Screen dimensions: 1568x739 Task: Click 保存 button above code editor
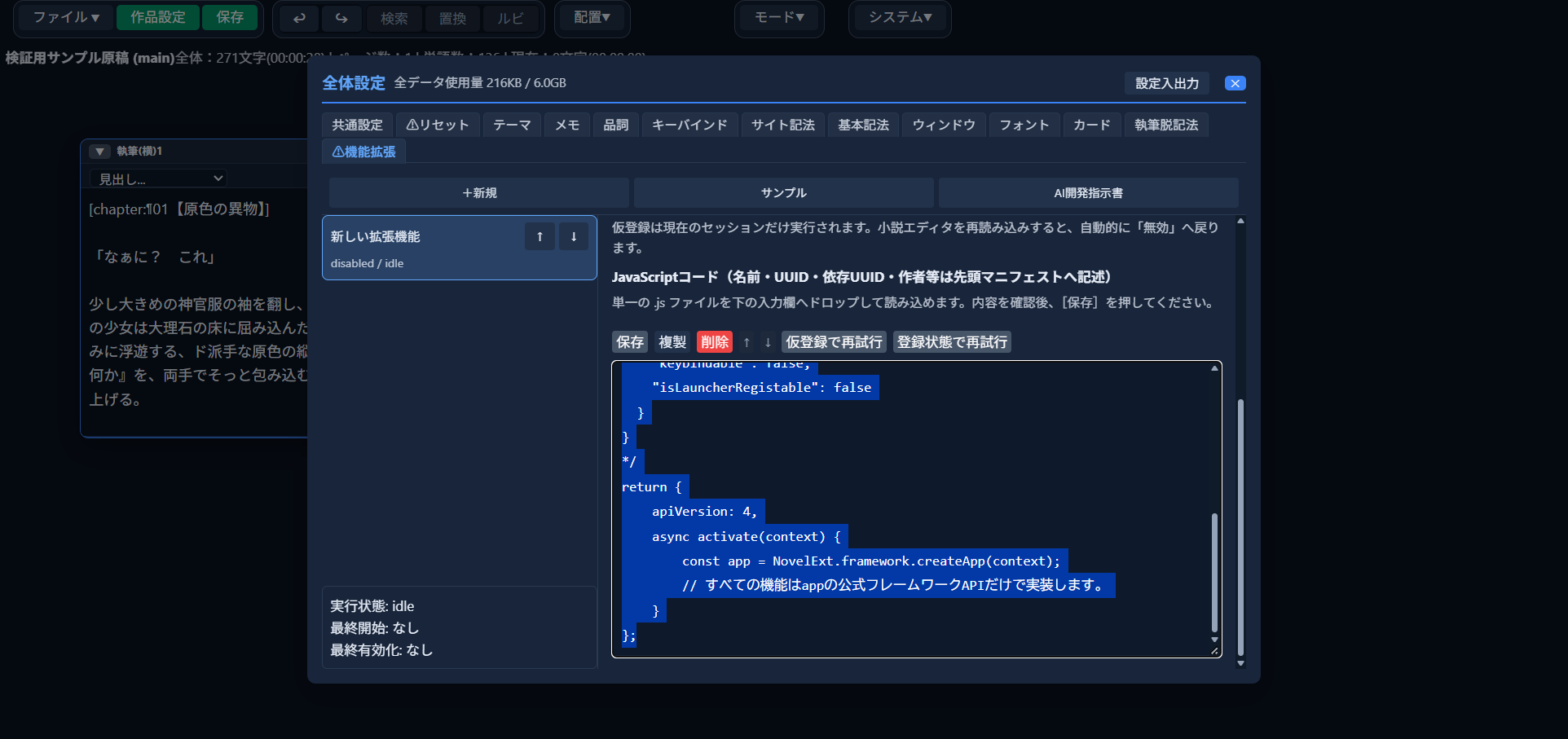click(x=630, y=342)
